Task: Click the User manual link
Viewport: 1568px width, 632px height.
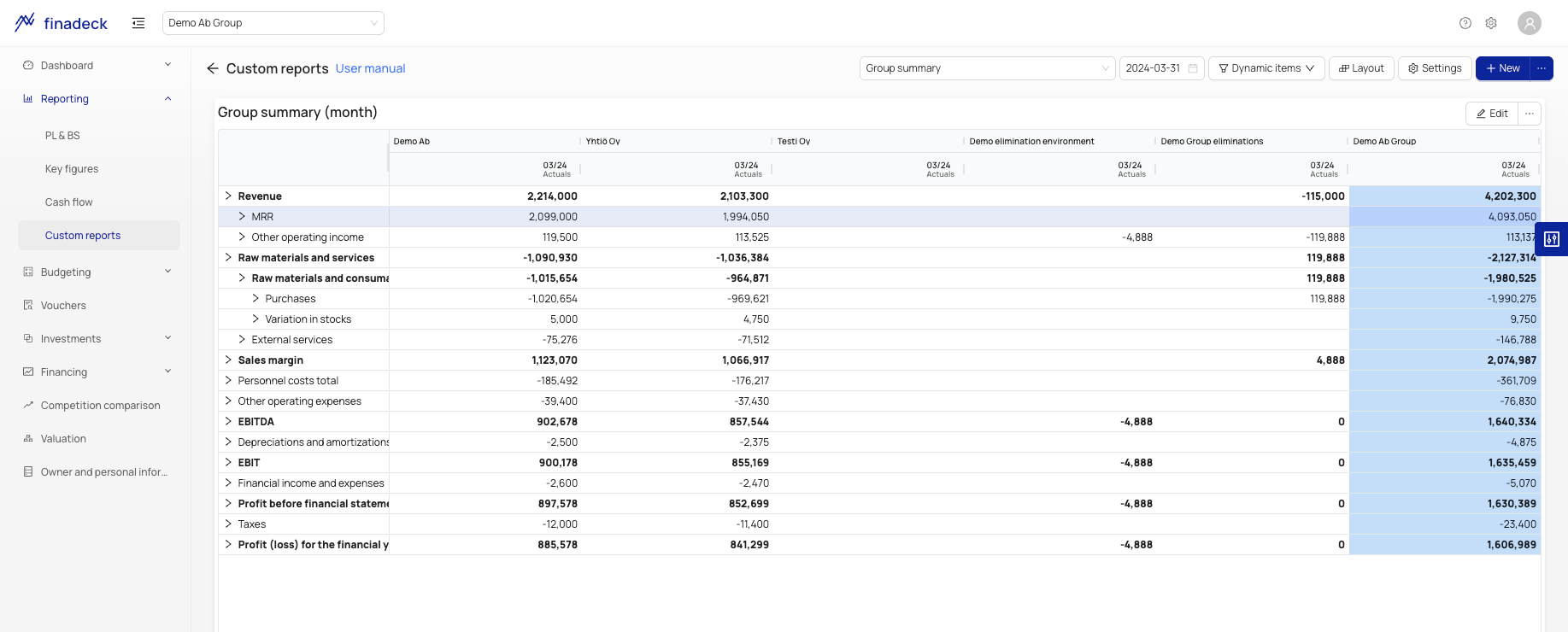Action: point(370,68)
